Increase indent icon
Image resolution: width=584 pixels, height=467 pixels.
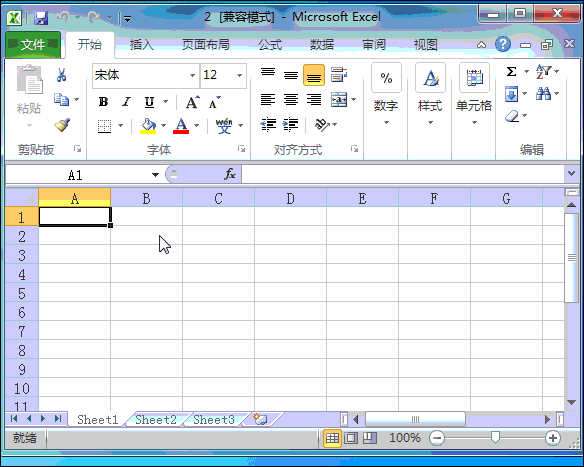tap(291, 124)
